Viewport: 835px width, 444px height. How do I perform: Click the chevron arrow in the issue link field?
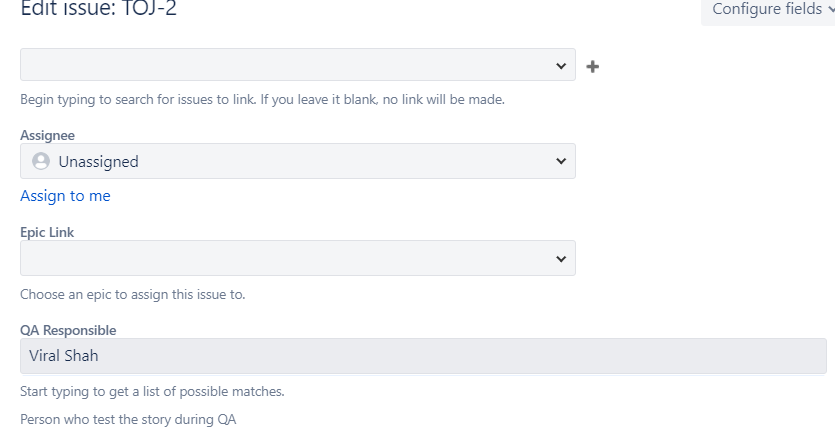[560, 65]
